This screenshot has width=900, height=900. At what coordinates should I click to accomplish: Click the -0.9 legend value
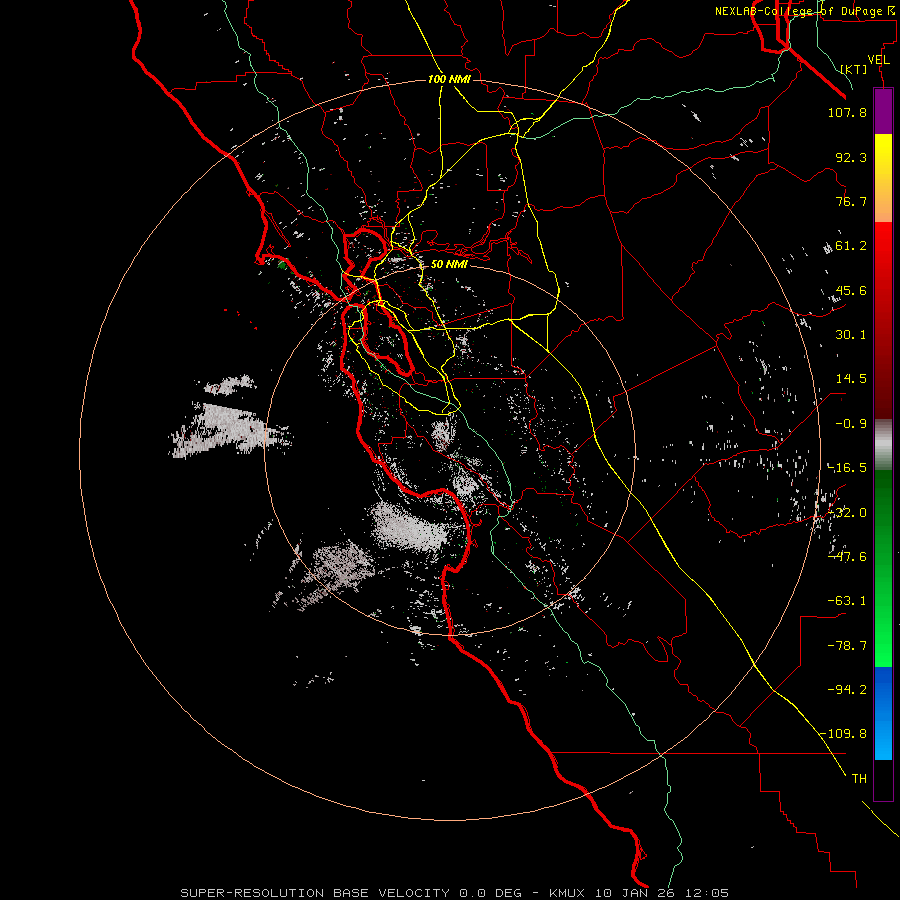coord(851,424)
